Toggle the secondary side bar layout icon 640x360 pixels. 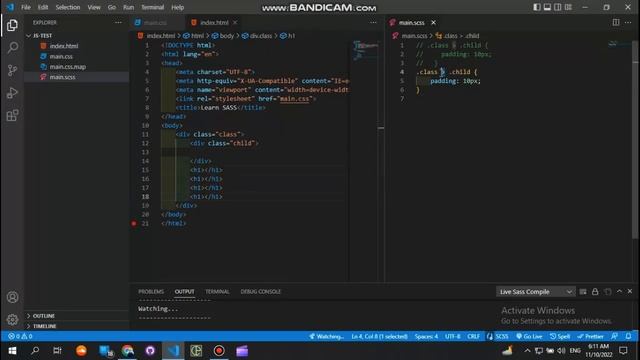(x=558, y=7)
